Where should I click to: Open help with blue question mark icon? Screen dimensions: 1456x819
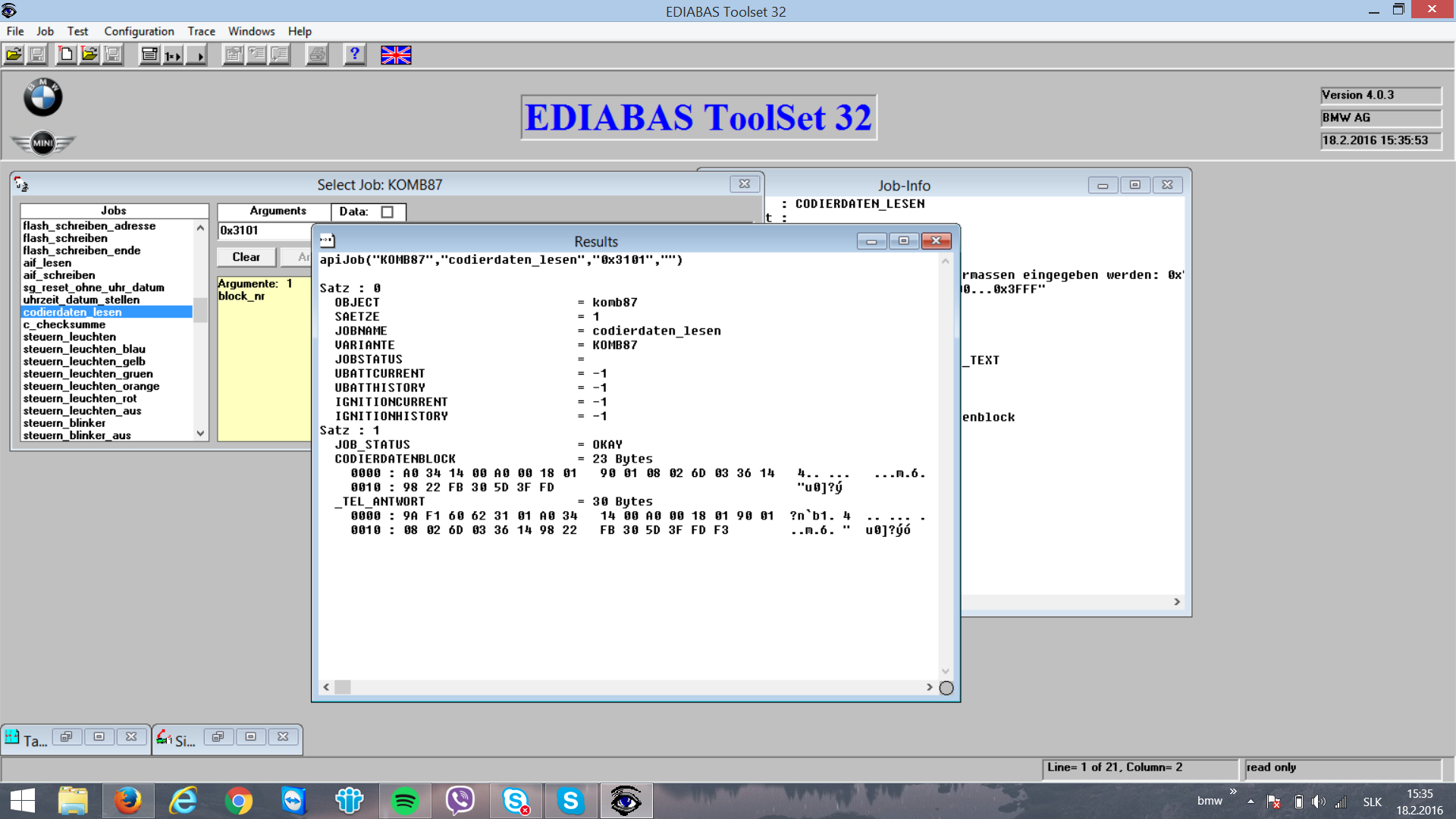coord(354,55)
